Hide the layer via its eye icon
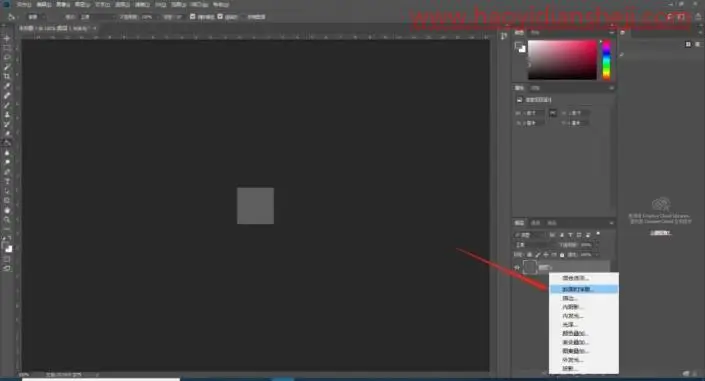Screen dimensions: 705x381 pos(517,267)
